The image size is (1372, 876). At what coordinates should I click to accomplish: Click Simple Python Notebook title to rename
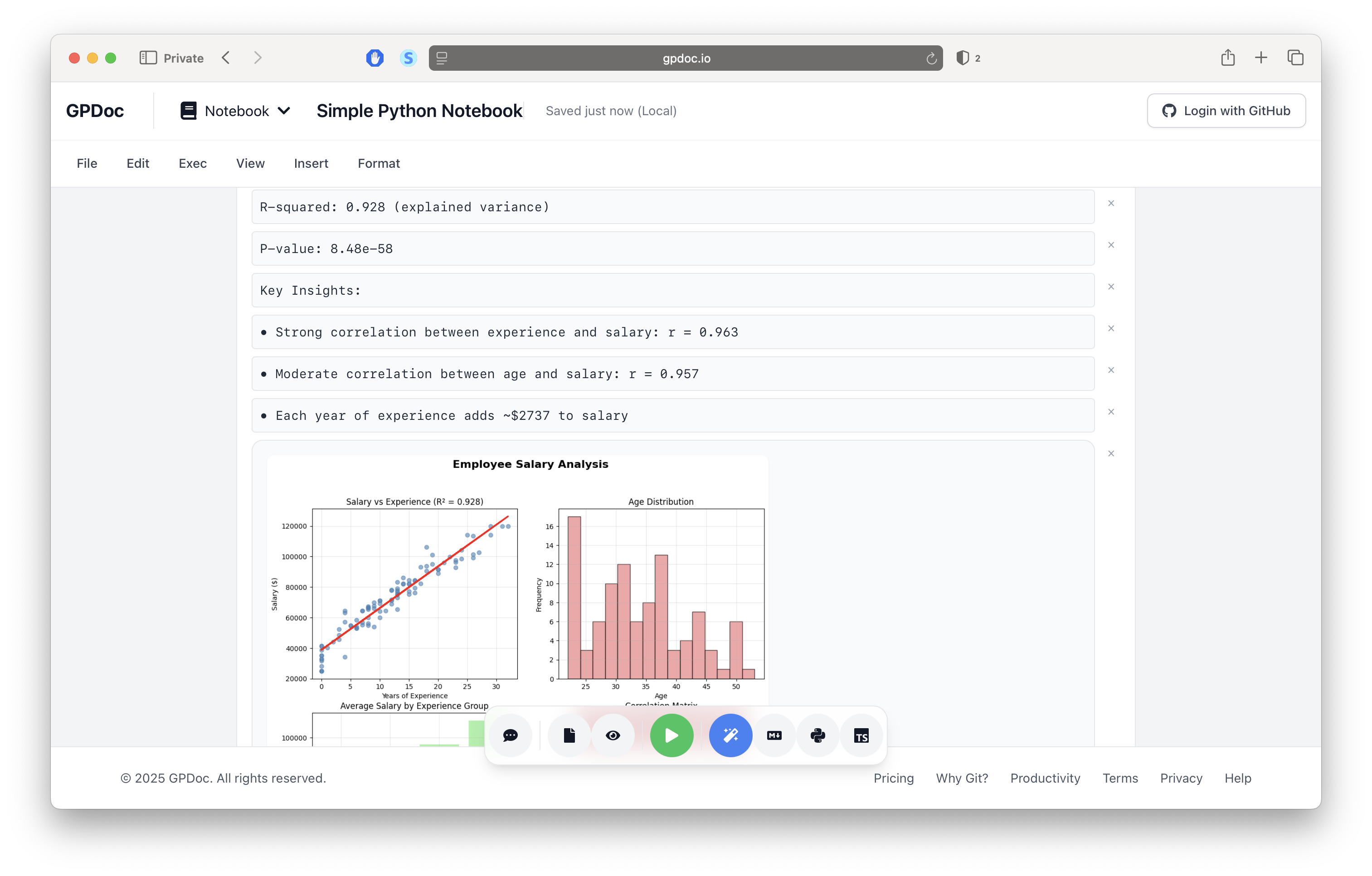click(419, 111)
